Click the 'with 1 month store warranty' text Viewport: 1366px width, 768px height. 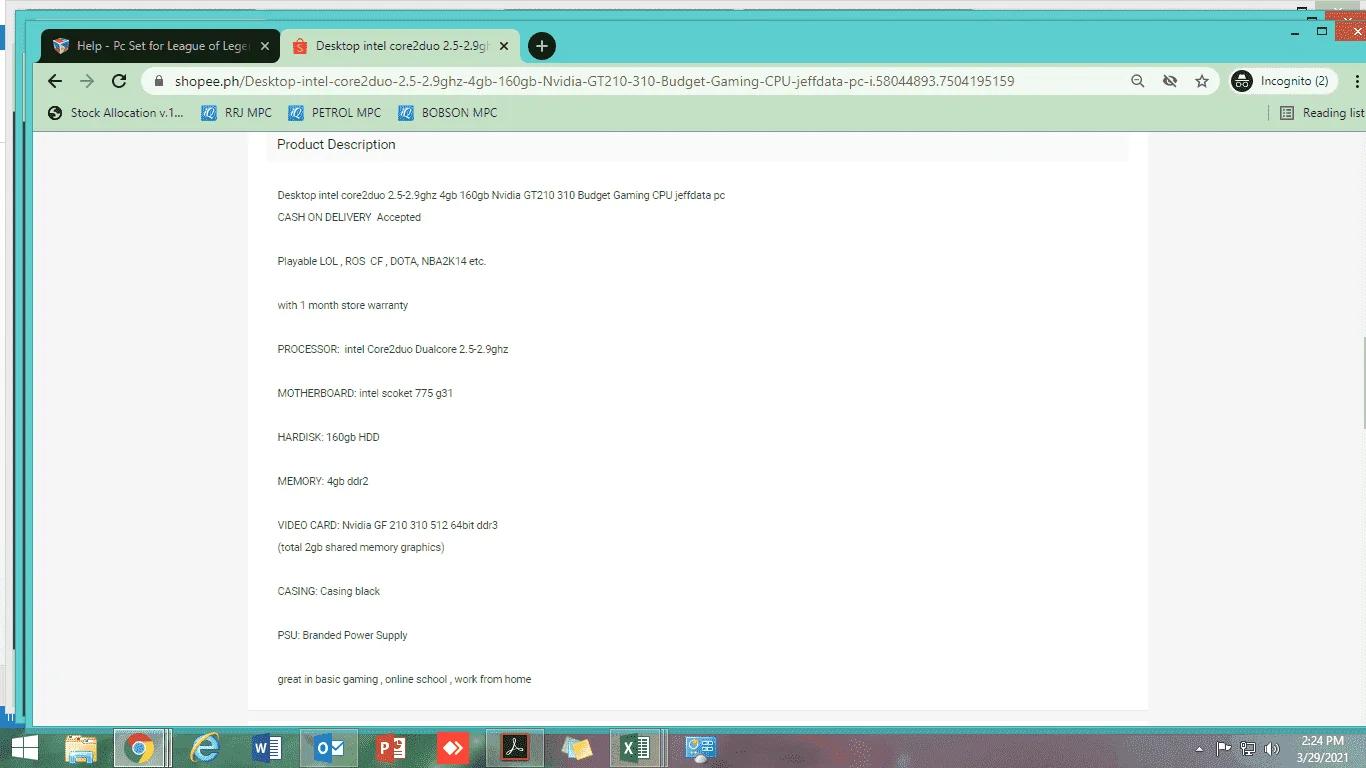coord(343,305)
